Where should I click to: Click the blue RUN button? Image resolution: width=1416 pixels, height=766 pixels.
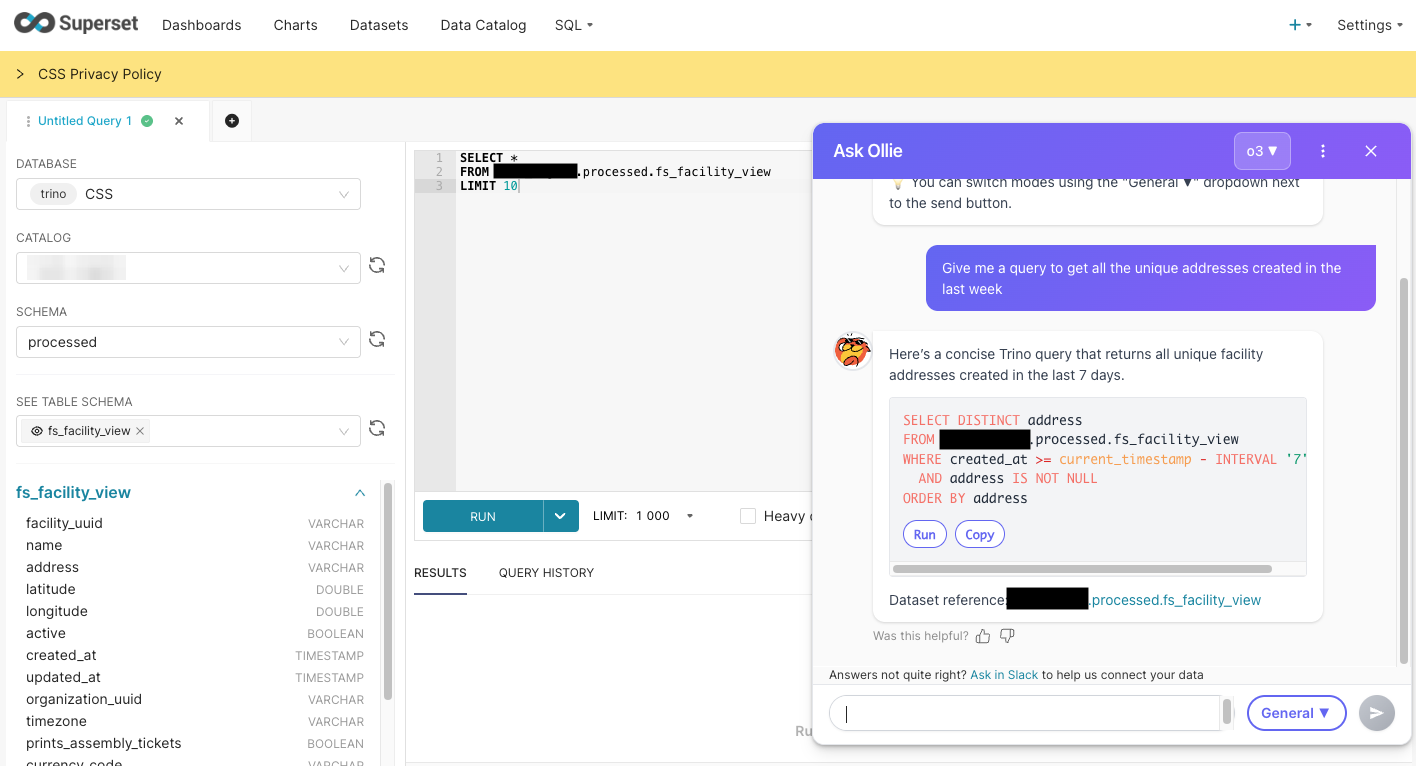pyautogui.click(x=483, y=516)
